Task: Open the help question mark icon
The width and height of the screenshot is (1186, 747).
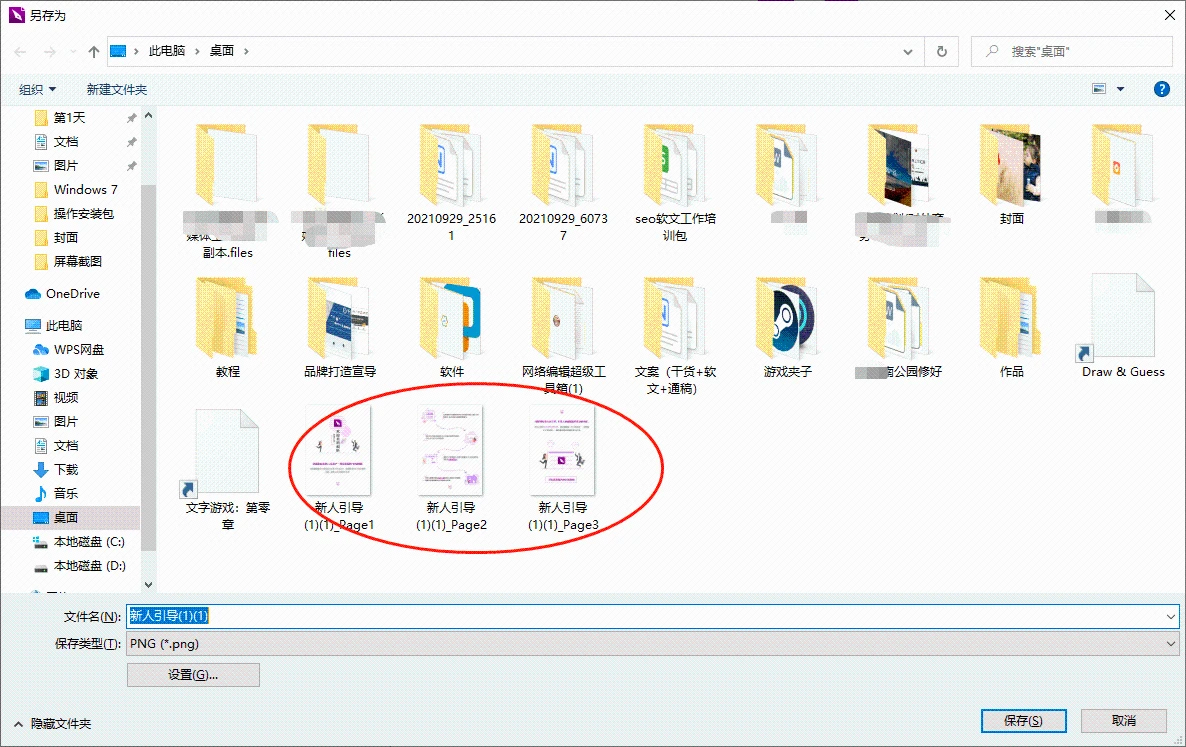Action: click(1162, 89)
